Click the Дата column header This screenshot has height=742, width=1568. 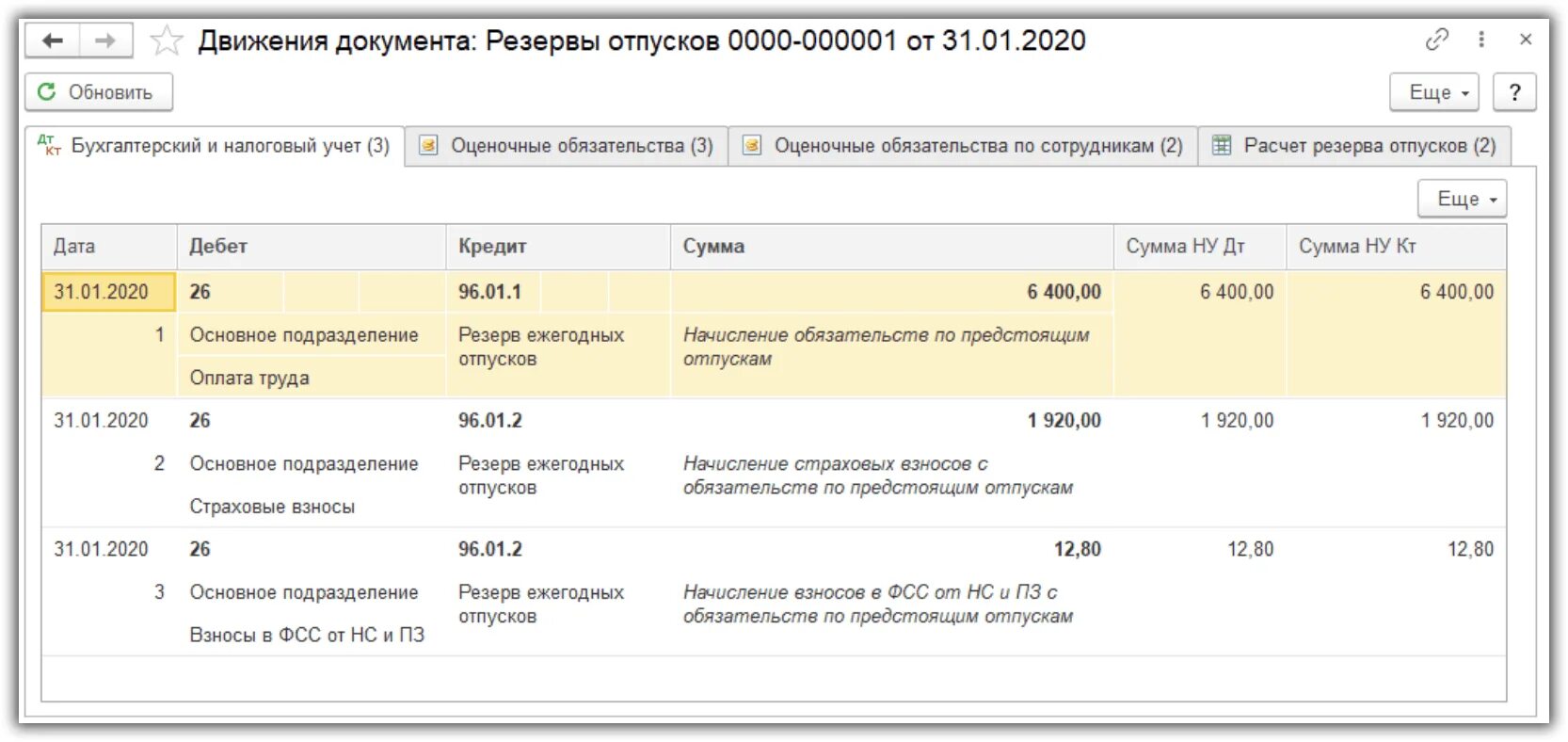109,247
